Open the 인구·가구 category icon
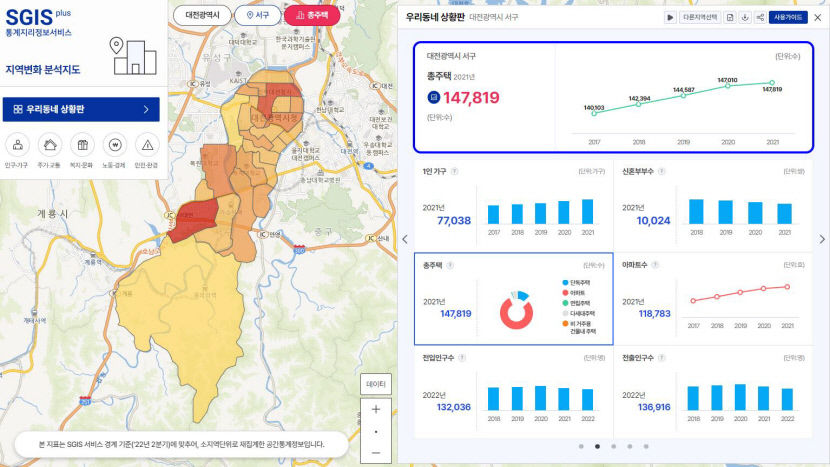 click(17, 145)
